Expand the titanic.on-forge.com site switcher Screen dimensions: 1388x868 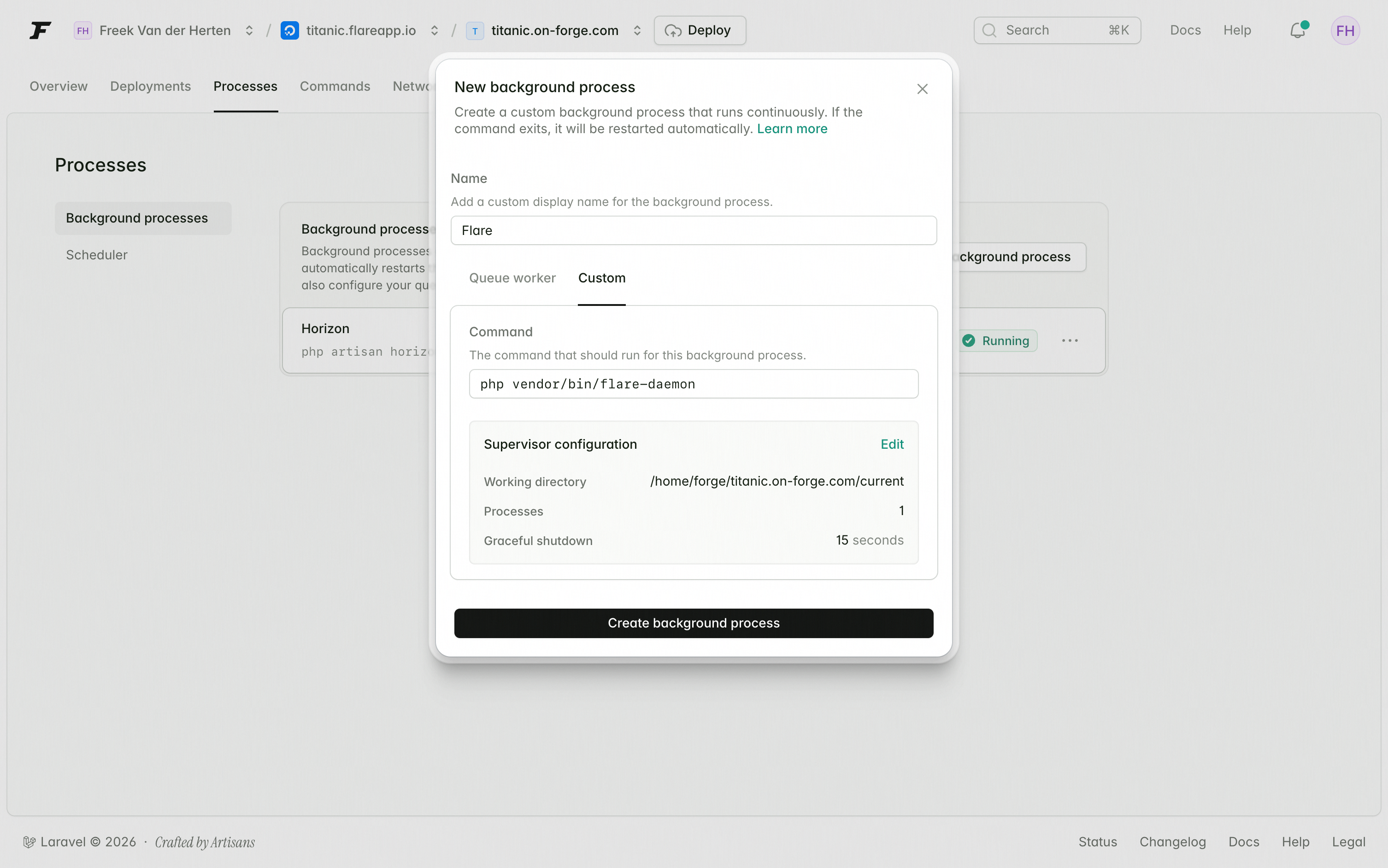coord(637,30)
